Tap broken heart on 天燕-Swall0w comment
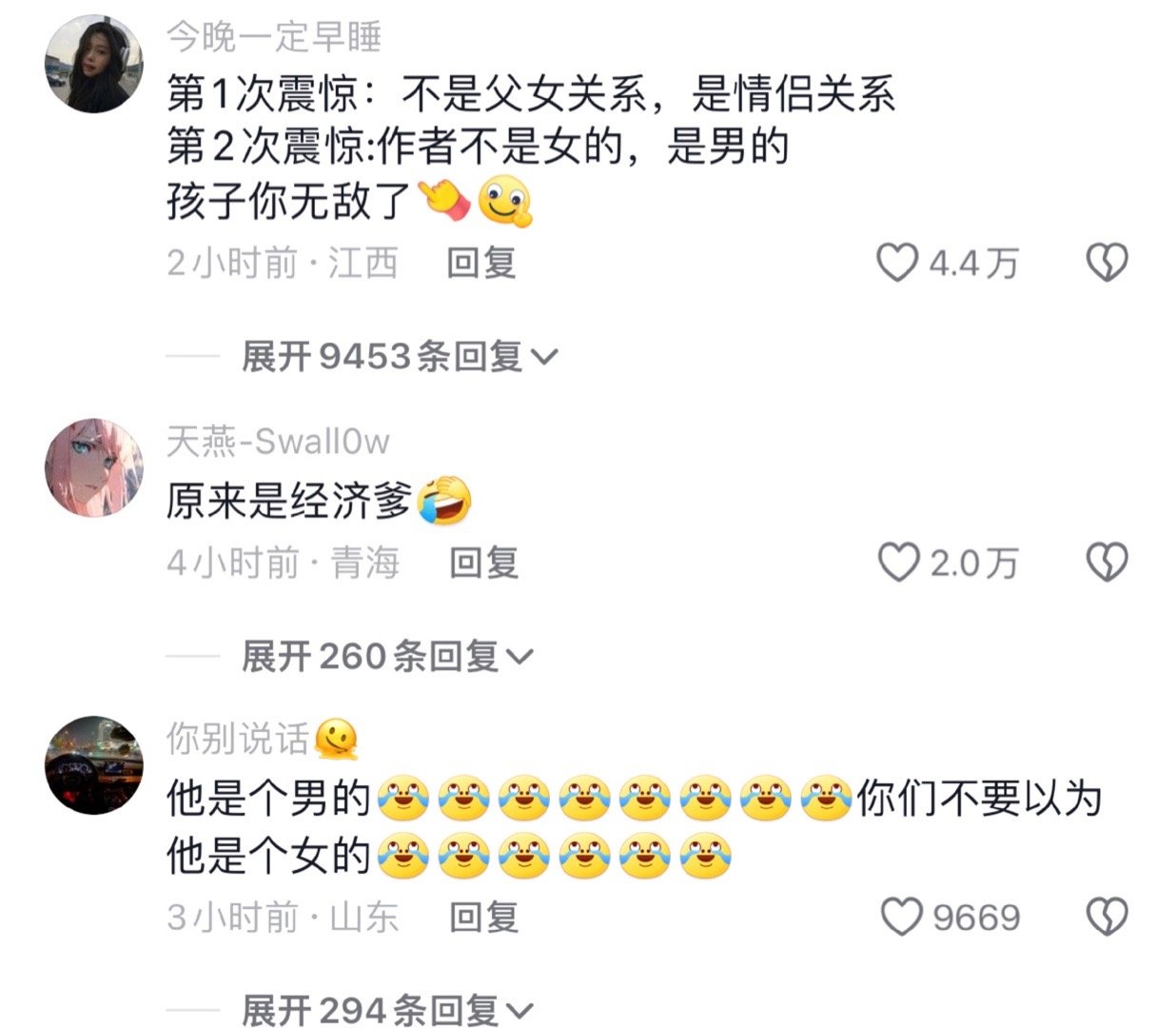Image resolution: width=1176 pixels, height=1028 pixels. (x=1107, y=563)
